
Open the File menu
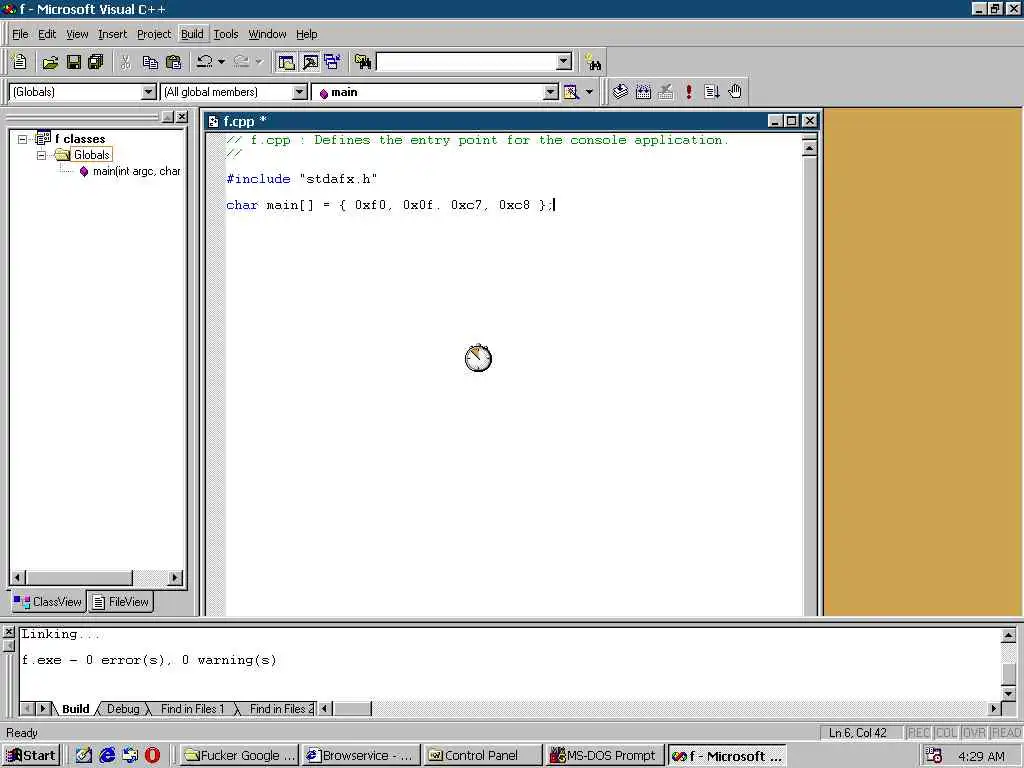tap(20, 34)
